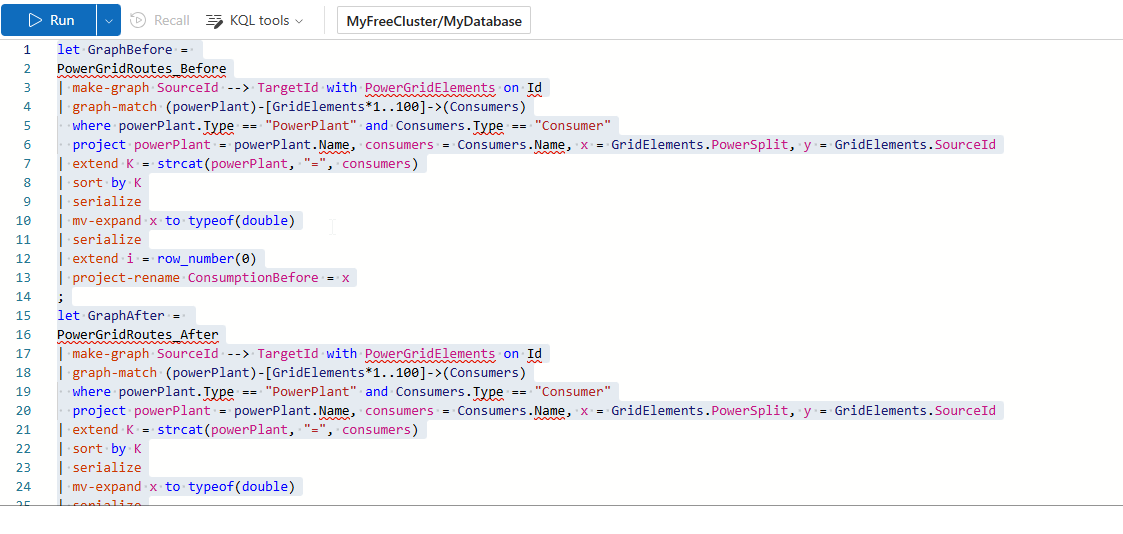1123x534 pixels.
Task: Click 'make-graph' on line 3
Action: 111,88
